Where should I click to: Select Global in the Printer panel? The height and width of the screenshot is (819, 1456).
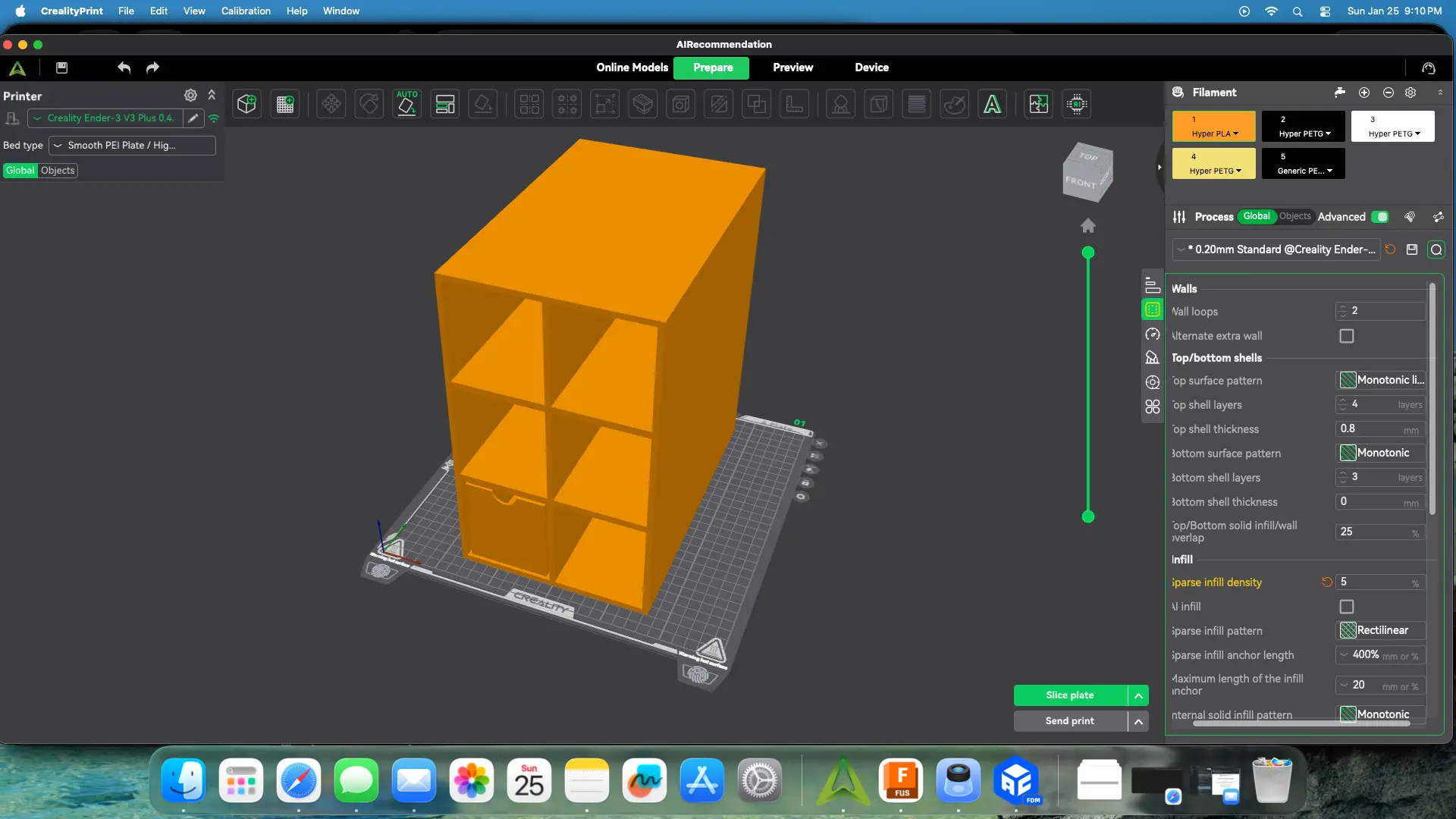pyautogui.click(x=20, y=171)
